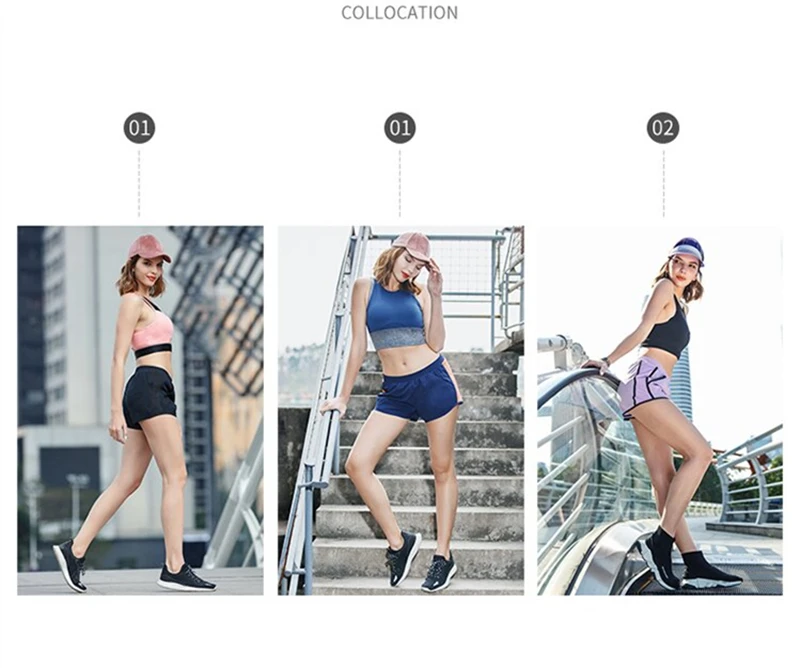Screen dimensions: 800x668
Task: Click the 01 badge above the staircase photo
Action: [400, 128]
